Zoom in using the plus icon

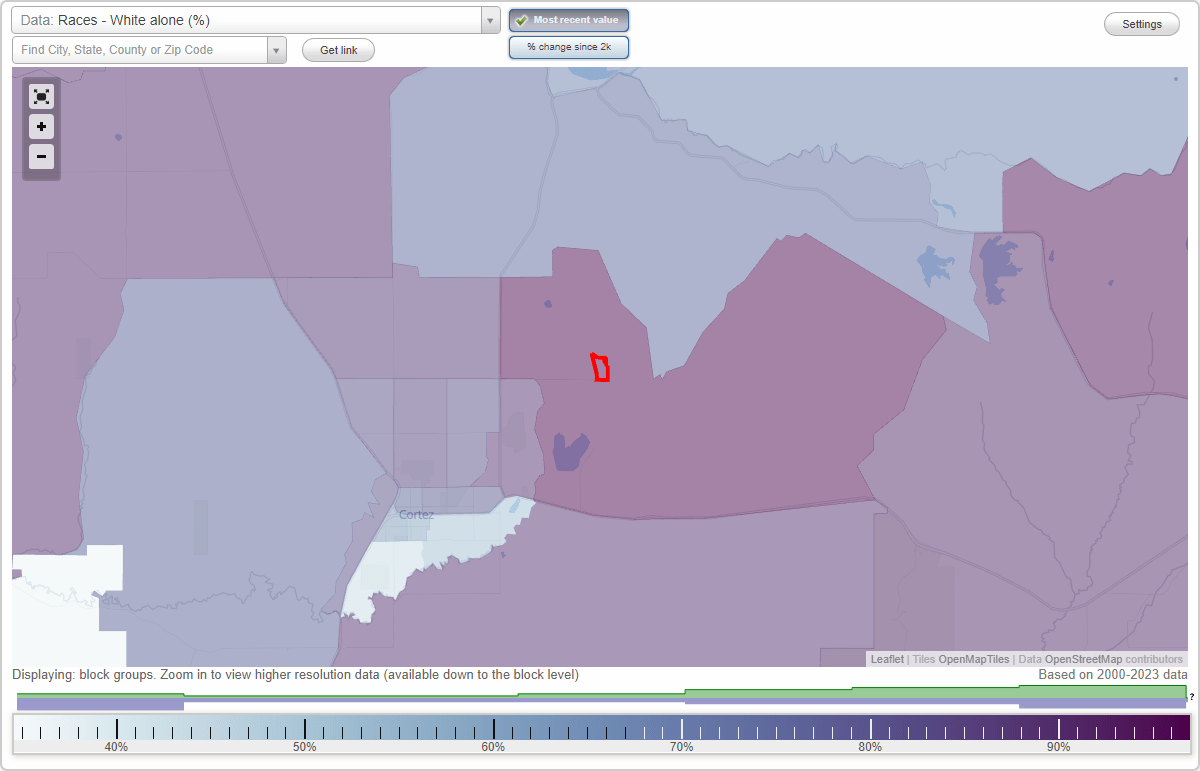coord(41,126)
